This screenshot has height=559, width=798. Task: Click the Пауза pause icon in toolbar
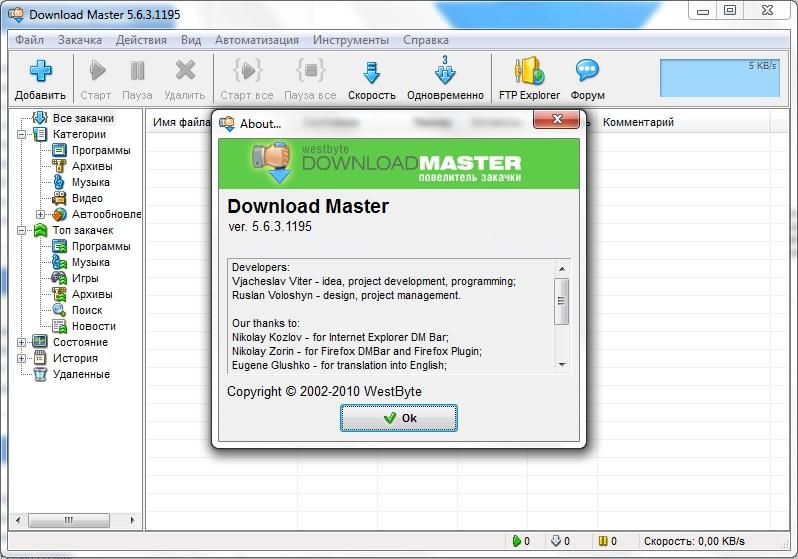pyautogui.click(x=137, y=70)
